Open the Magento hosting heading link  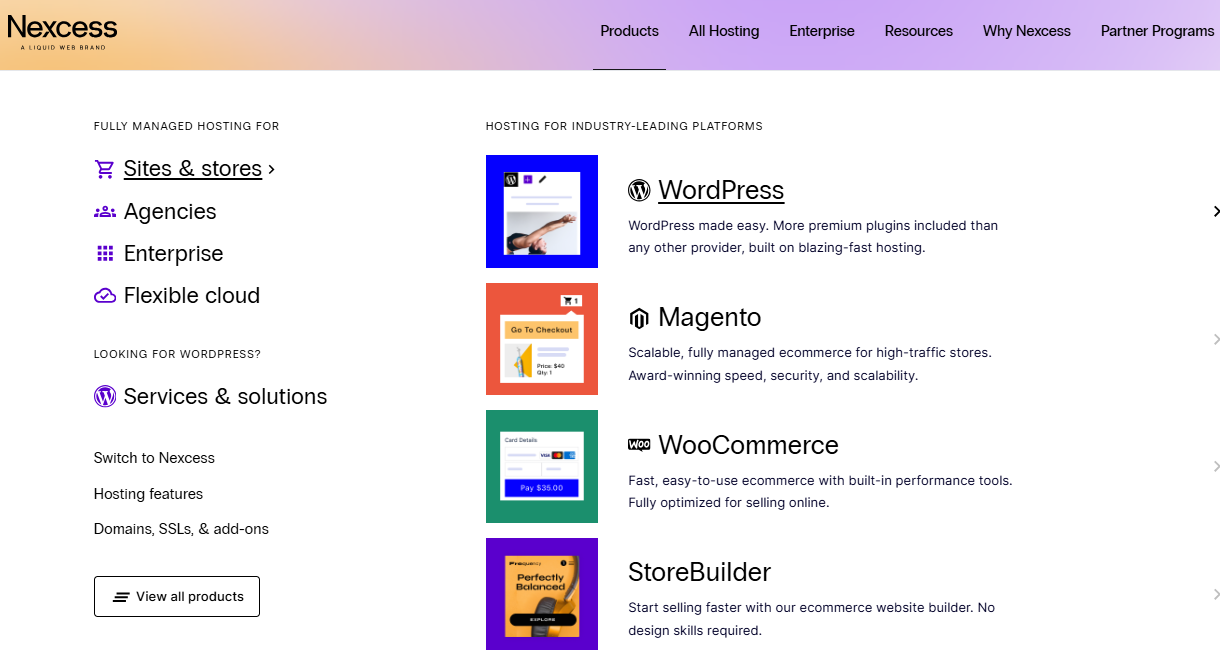pyautogui.click(x=710, y=318)
